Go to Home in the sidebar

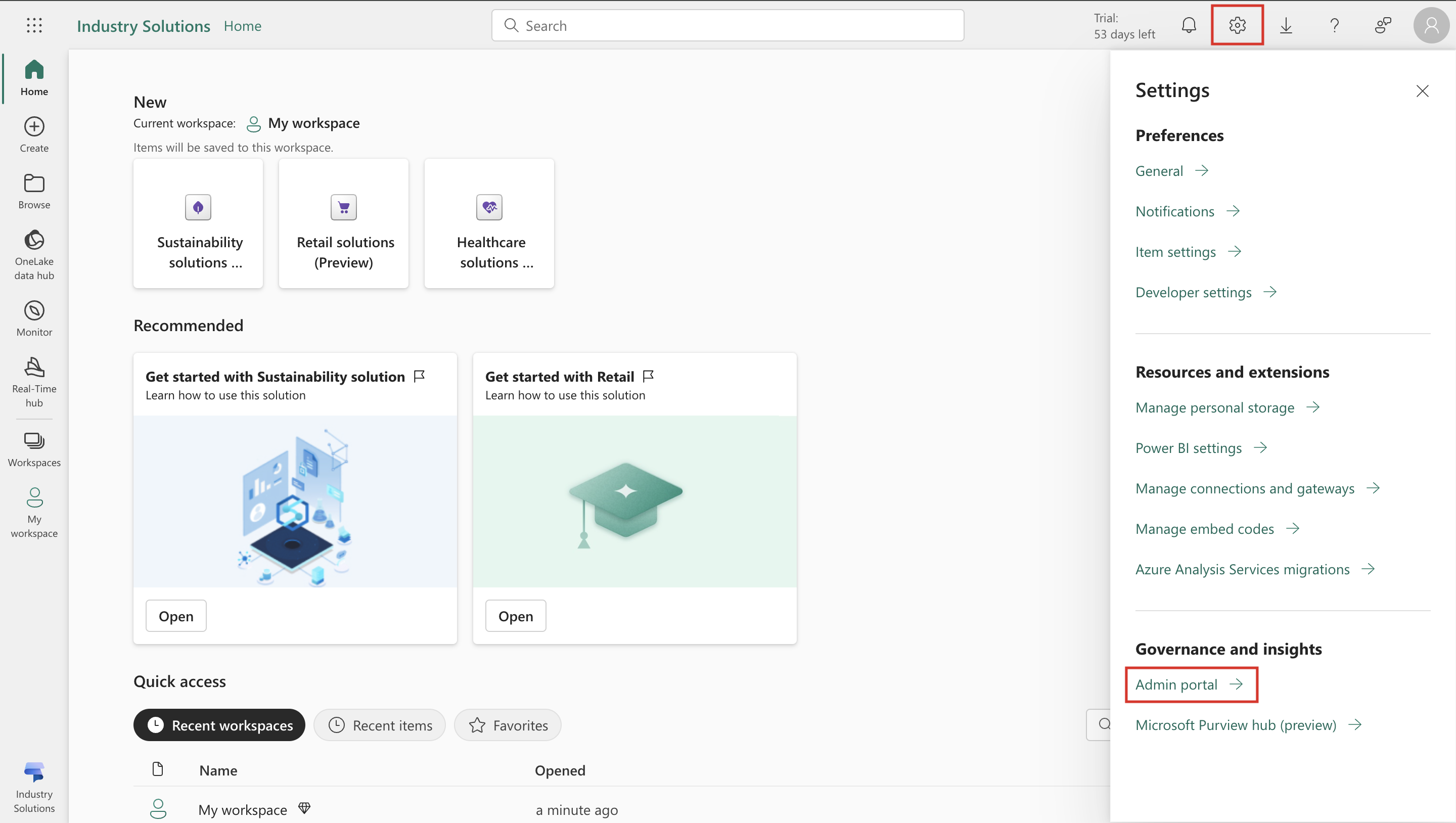[x=34, y=78]
